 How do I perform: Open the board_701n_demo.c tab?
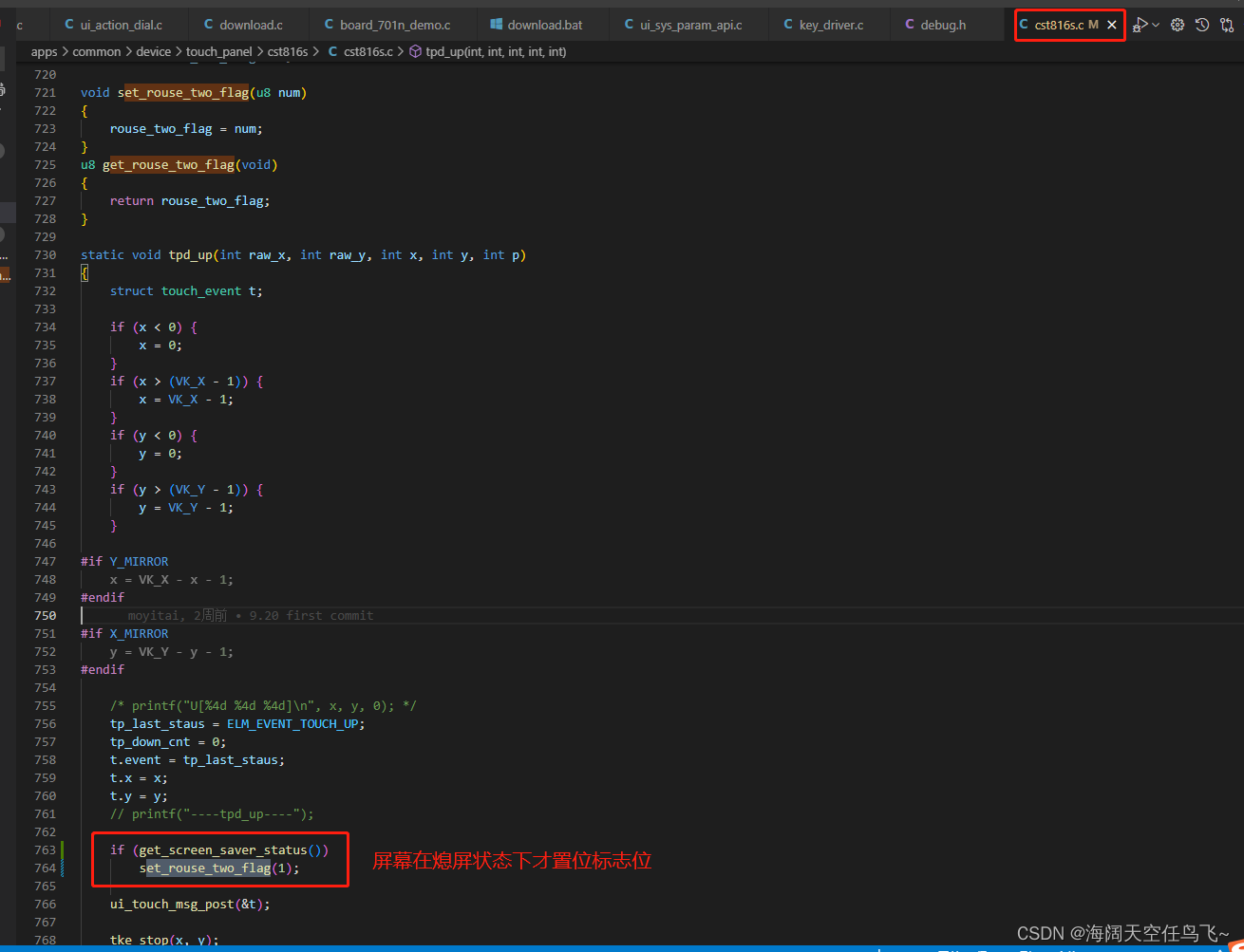point(387,25)
